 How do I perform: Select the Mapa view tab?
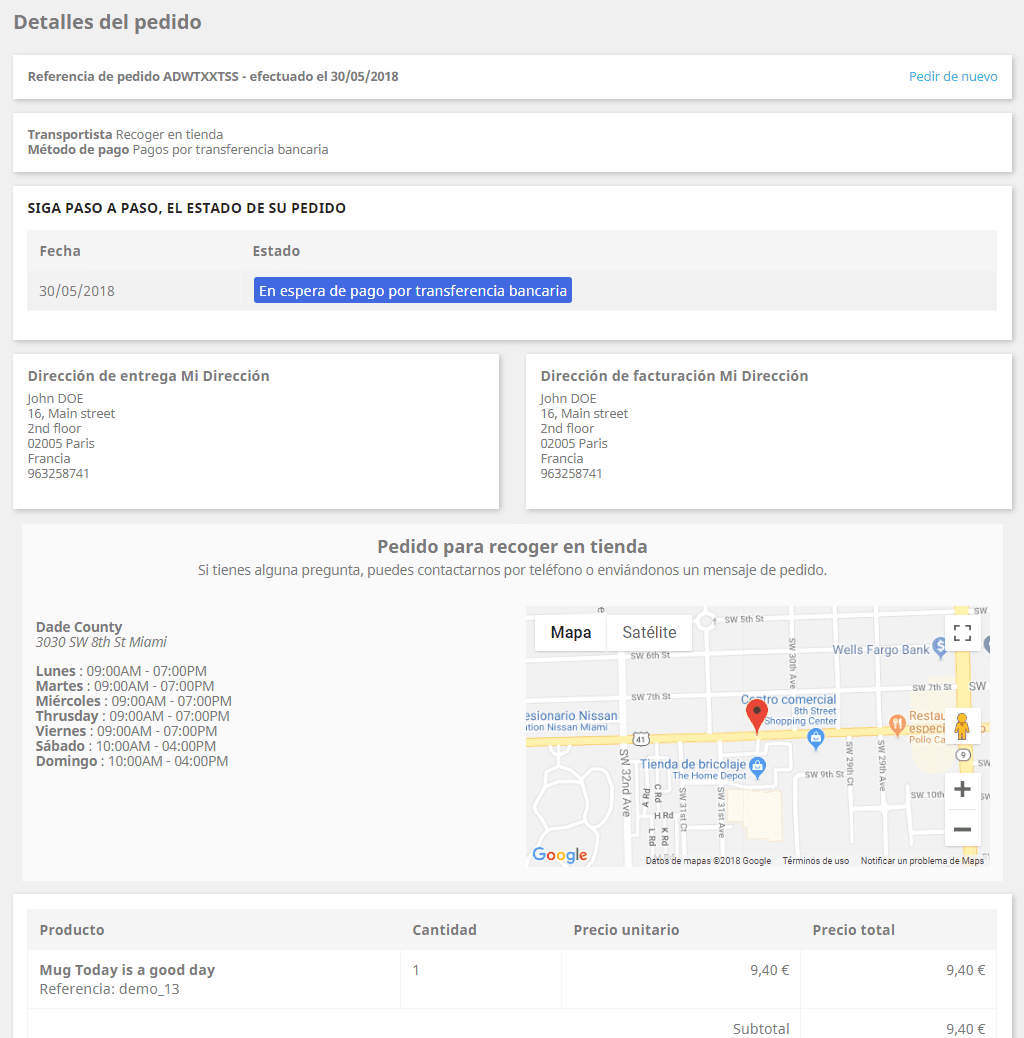pos(571,633)
